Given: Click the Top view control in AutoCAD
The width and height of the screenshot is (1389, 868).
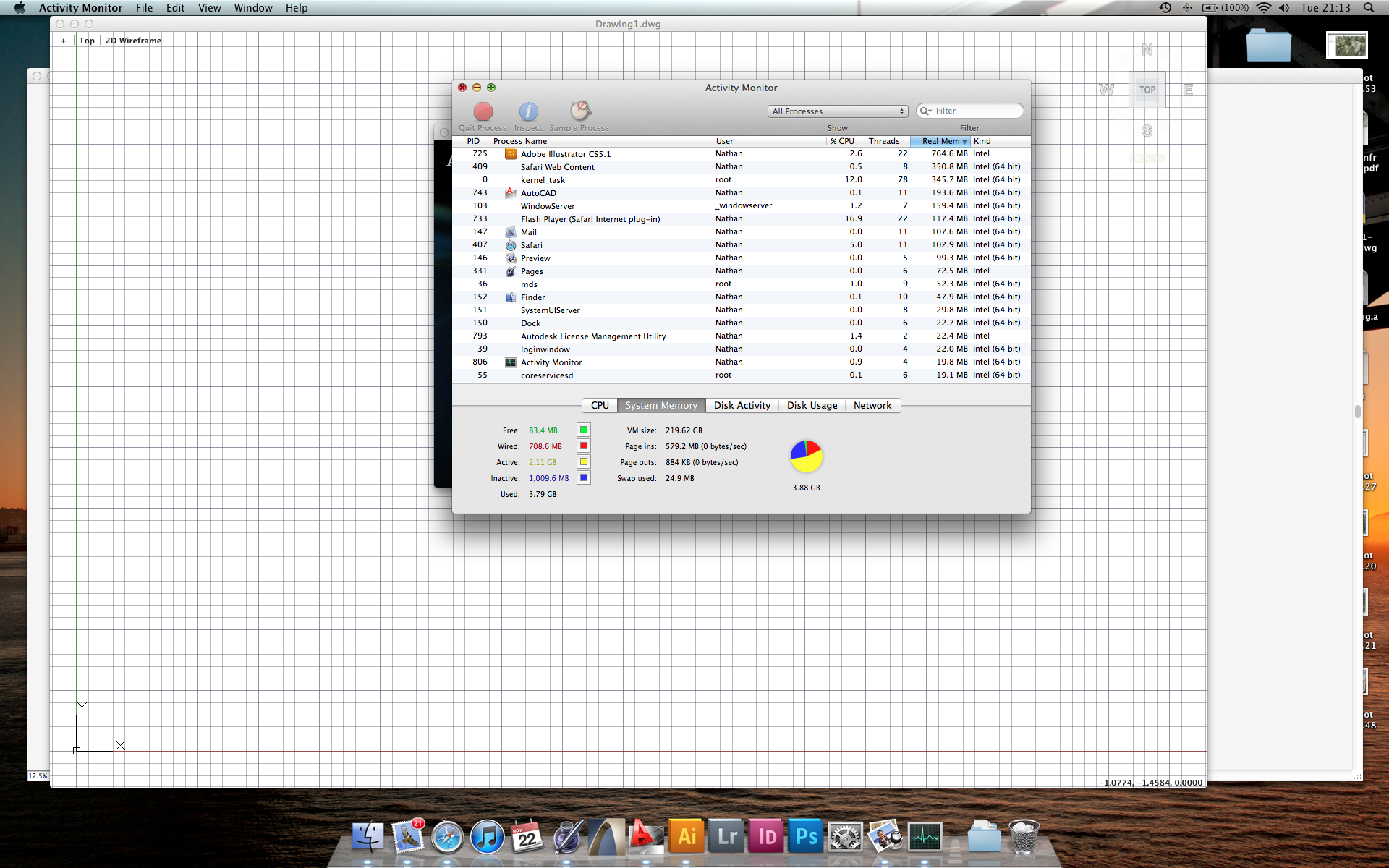Looking at the screenshot, I should tap(87, 41).
